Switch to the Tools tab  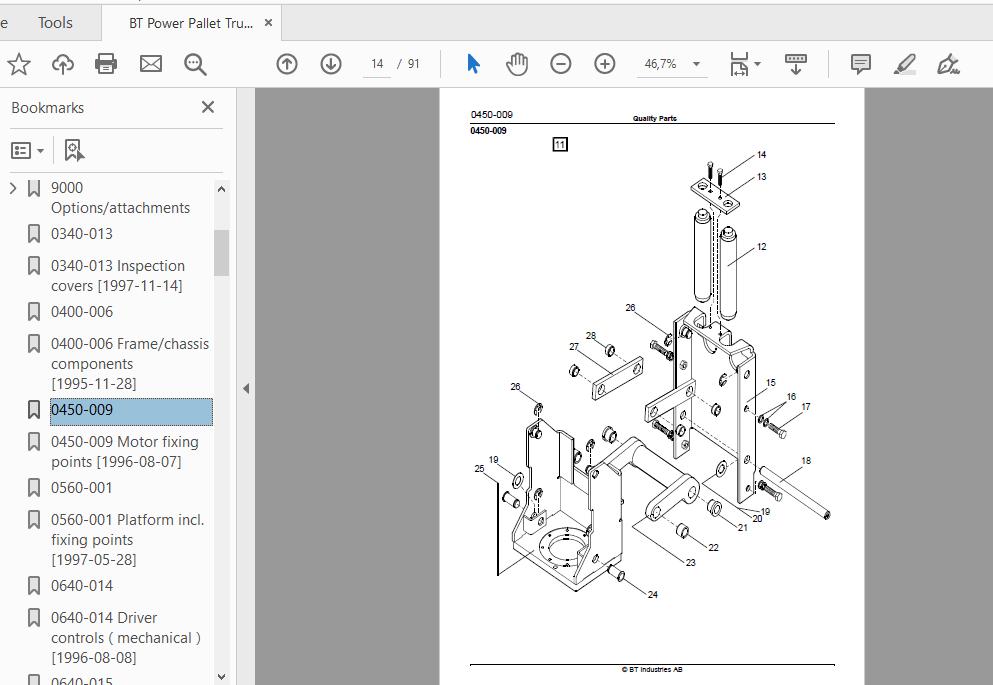click(55, 23)
